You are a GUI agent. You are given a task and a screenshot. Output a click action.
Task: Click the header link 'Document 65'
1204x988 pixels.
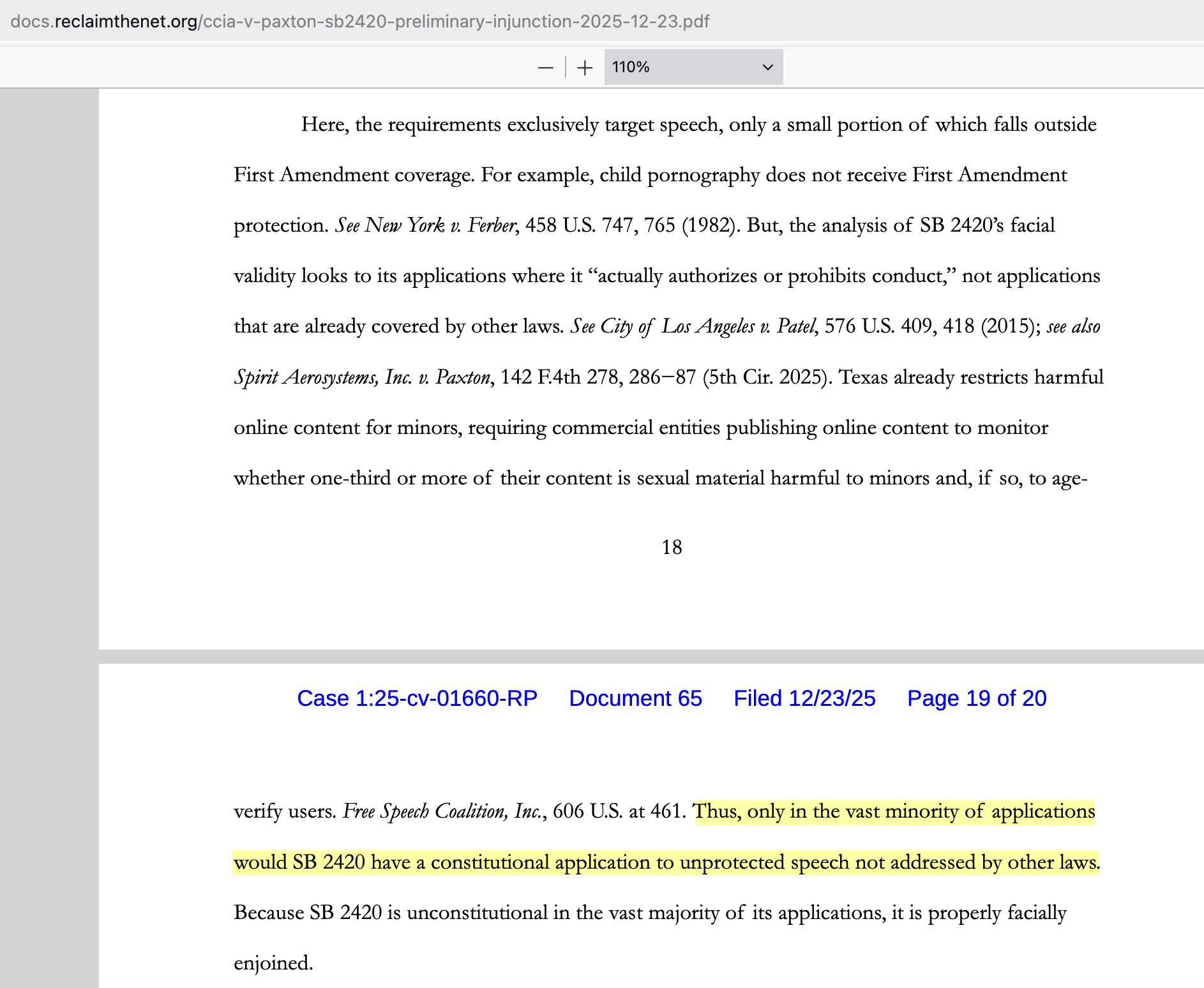635,698
